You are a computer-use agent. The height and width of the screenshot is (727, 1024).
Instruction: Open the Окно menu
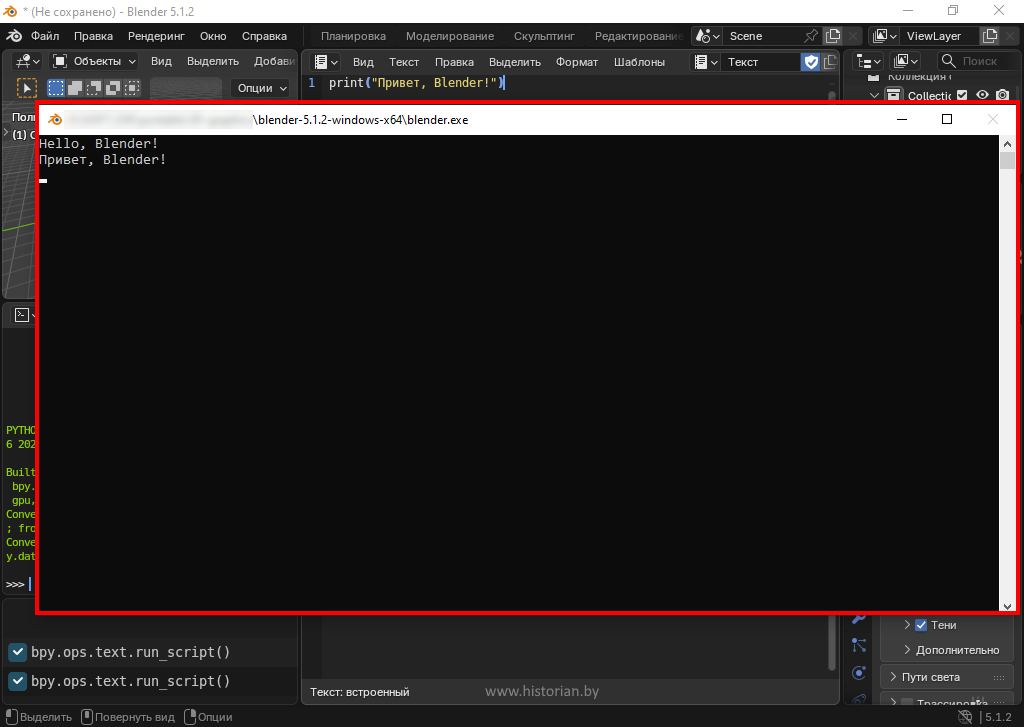click(213, 36)
